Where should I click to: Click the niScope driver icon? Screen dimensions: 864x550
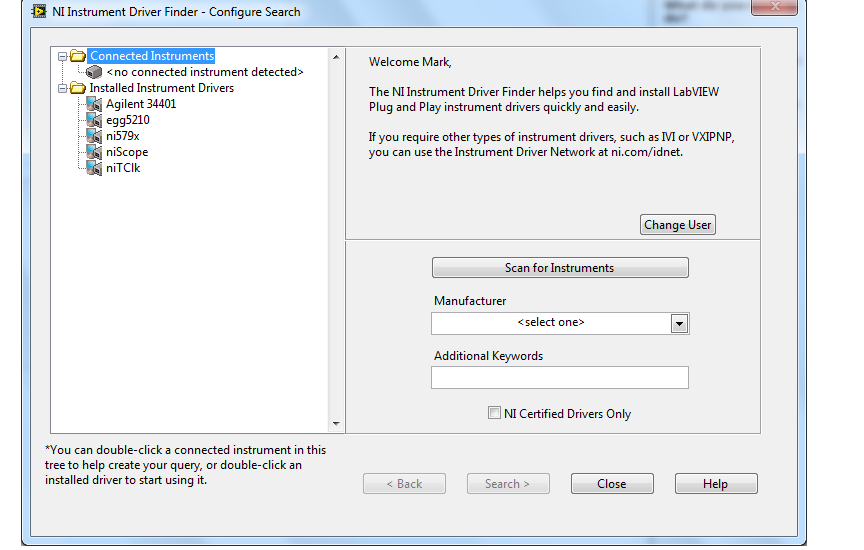tap(94, 152)
